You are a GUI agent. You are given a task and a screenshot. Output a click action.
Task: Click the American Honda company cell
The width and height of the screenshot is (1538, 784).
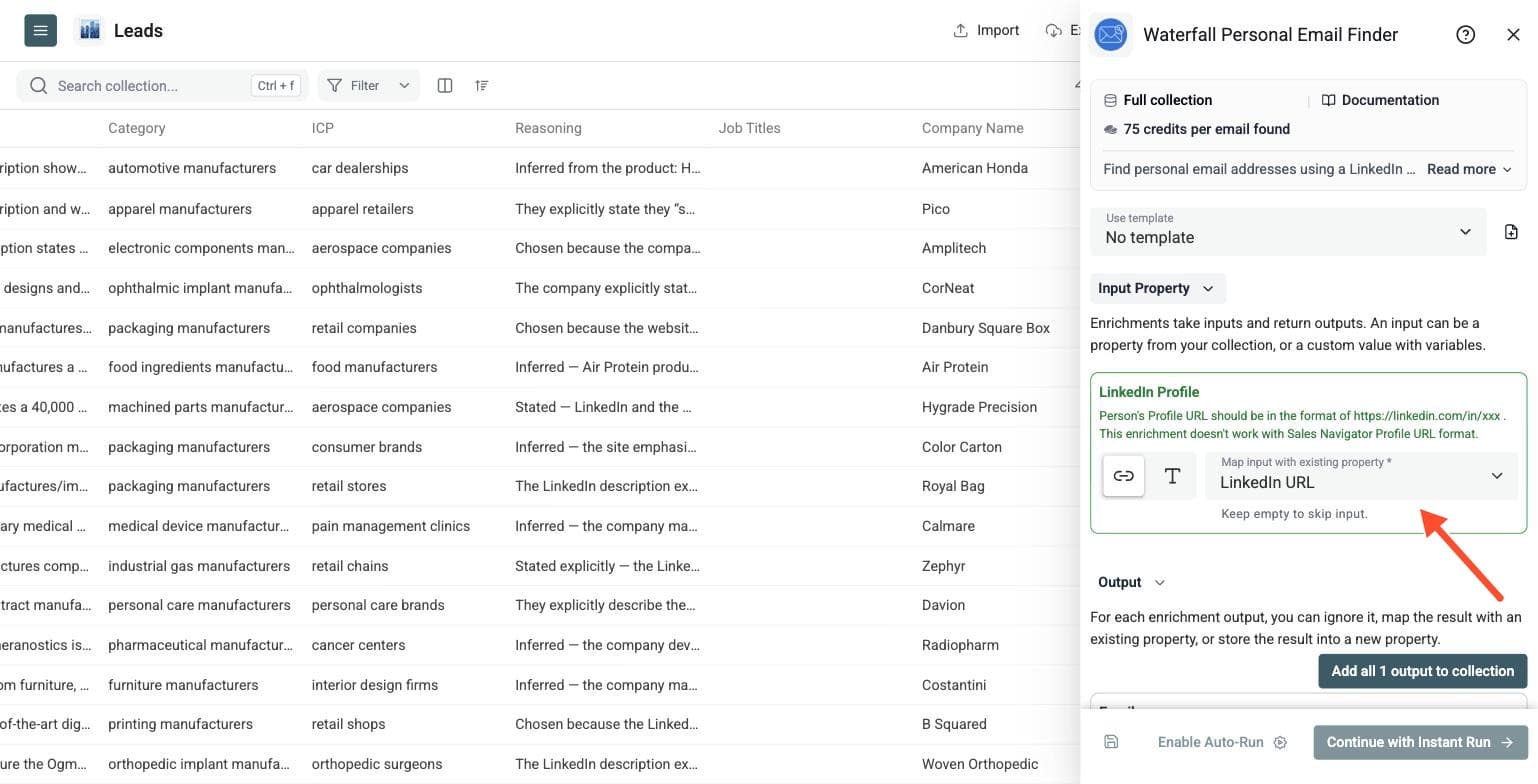pyautogui.click(x=975, y=168)
